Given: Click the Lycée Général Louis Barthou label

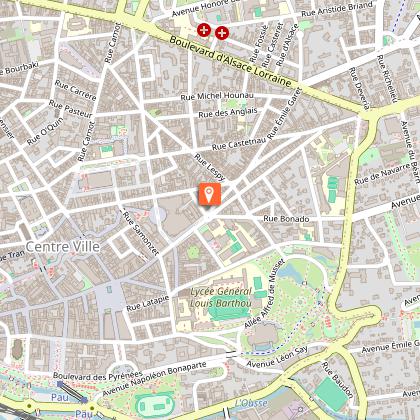Looking at the screenshot, I should click(x=221, y=297).
